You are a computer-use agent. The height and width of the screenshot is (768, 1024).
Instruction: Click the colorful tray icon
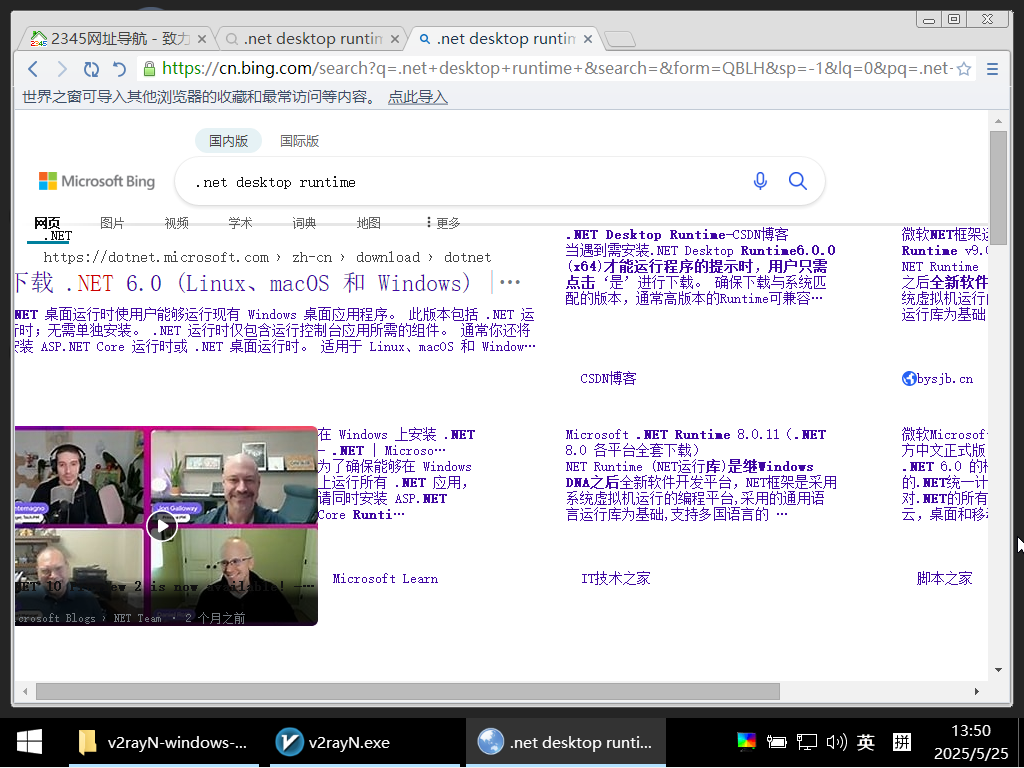(746, 741)
